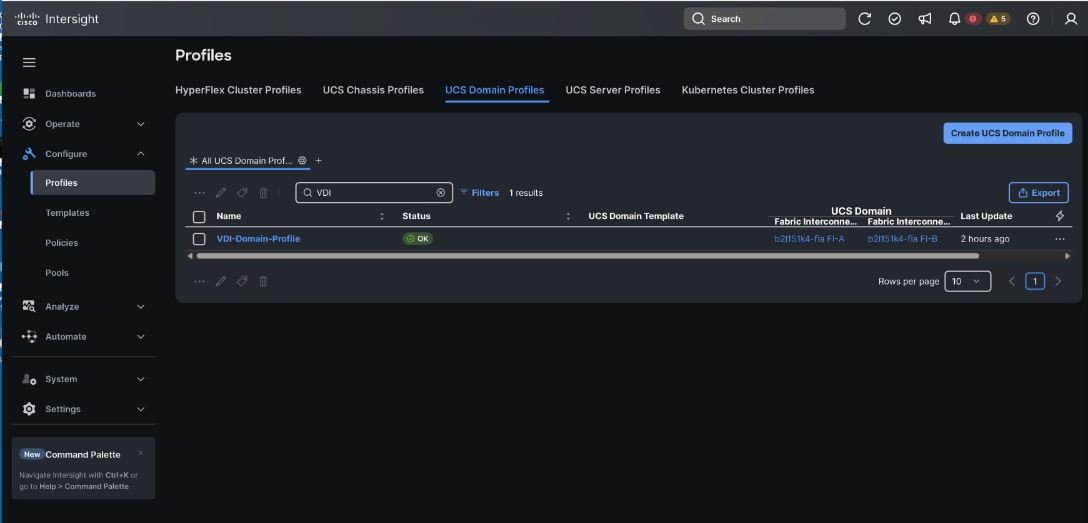Click the lightning bolt column header icon
Image resolution: width=1088 pixels, height=523 pixels.
point(1060,216)
